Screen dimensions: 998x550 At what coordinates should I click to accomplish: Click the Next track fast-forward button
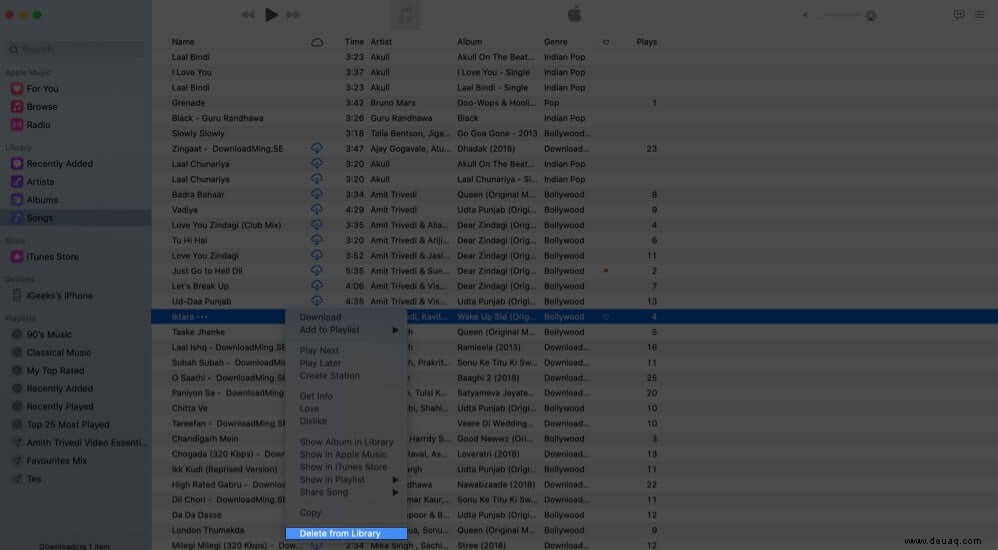(x=293, y=15)
